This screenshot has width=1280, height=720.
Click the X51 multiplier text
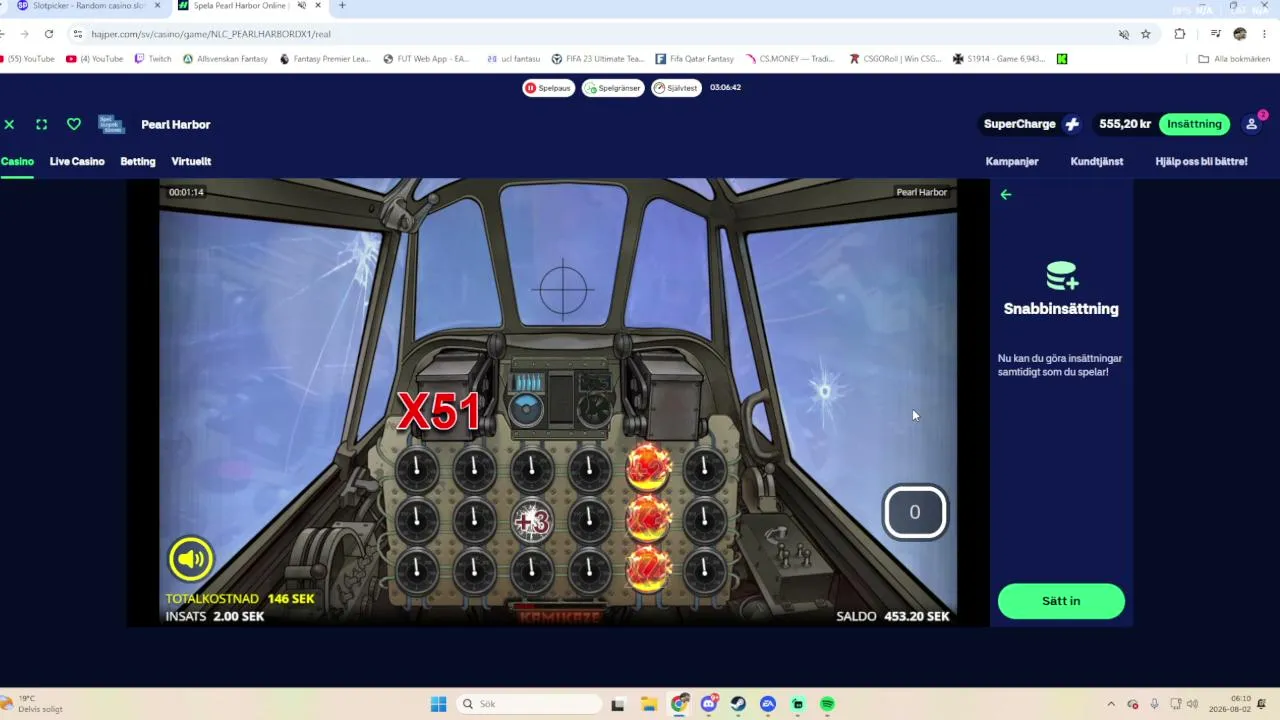pos(439,411)
